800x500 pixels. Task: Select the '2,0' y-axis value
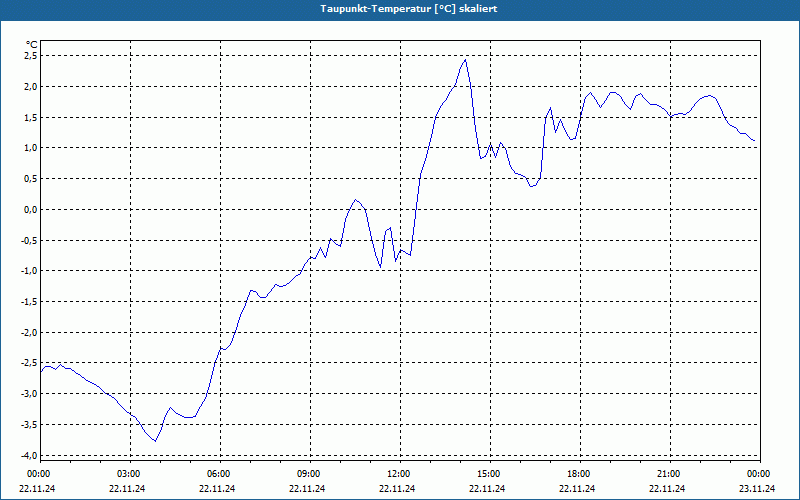click(31, 87)
